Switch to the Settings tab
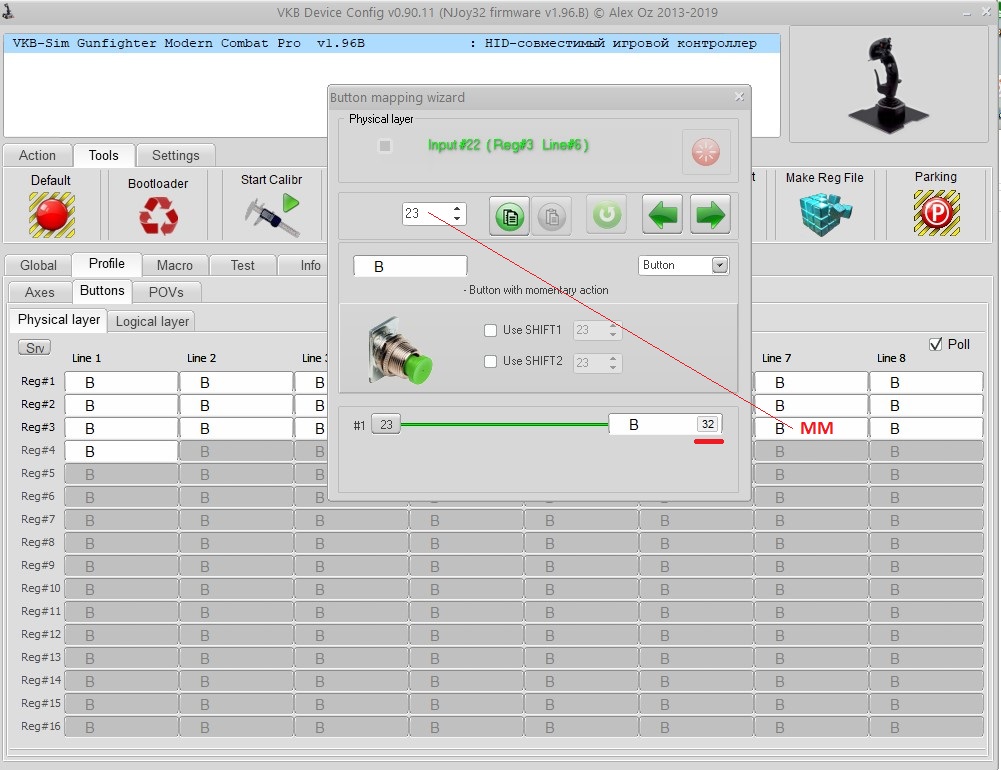Image resolution: width=1001 pixels, height=770 pixels. tap(175, 155)
